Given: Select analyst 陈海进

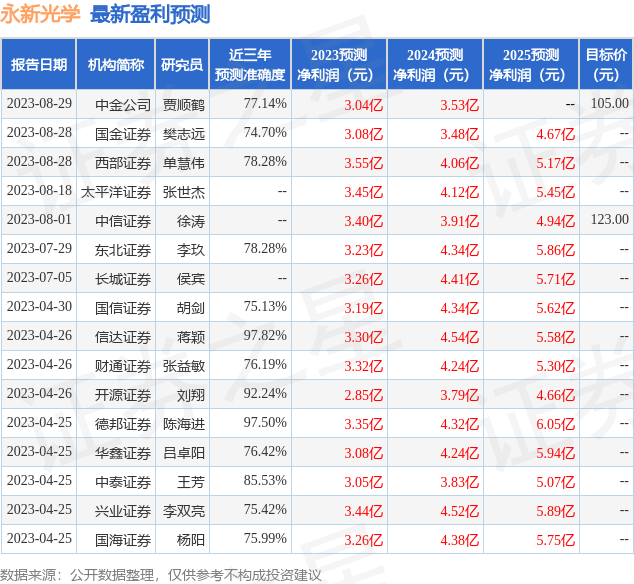Looking at the screenshot, I should point(184,425).
